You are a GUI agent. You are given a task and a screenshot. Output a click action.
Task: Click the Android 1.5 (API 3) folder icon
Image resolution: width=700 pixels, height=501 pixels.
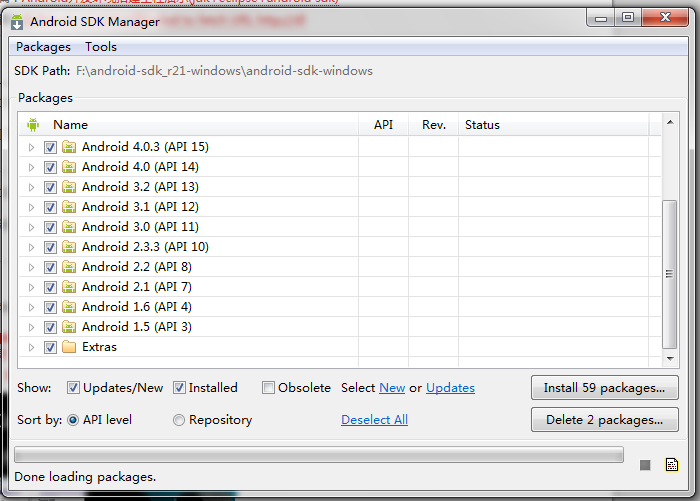click(x=69, y=327)
